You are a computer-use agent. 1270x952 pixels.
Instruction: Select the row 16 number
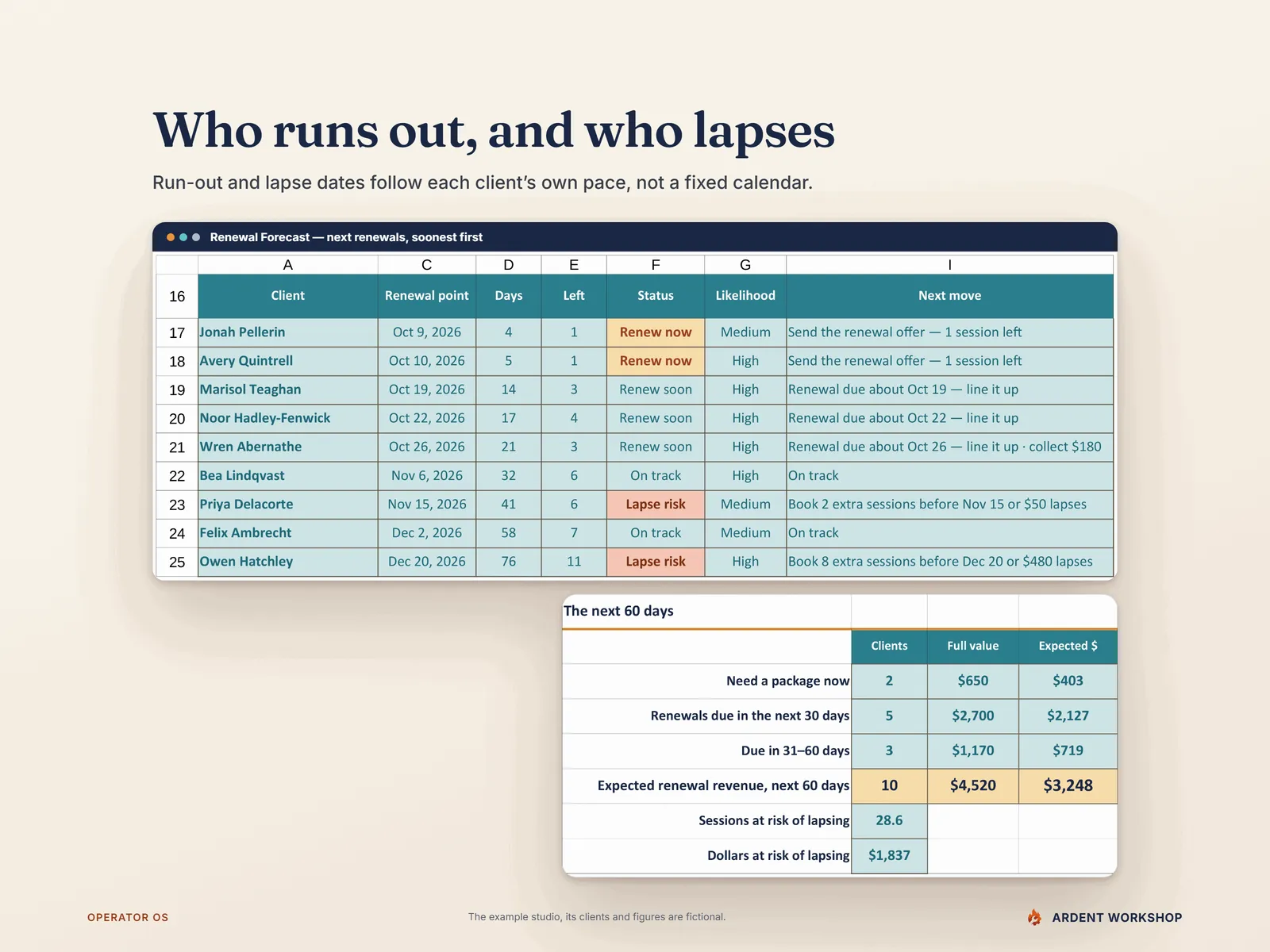point(177,297)
